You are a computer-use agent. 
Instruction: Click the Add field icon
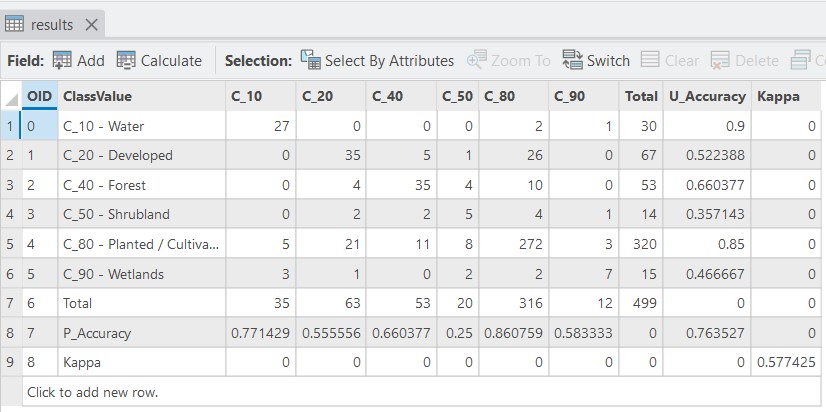pos(62,61)
